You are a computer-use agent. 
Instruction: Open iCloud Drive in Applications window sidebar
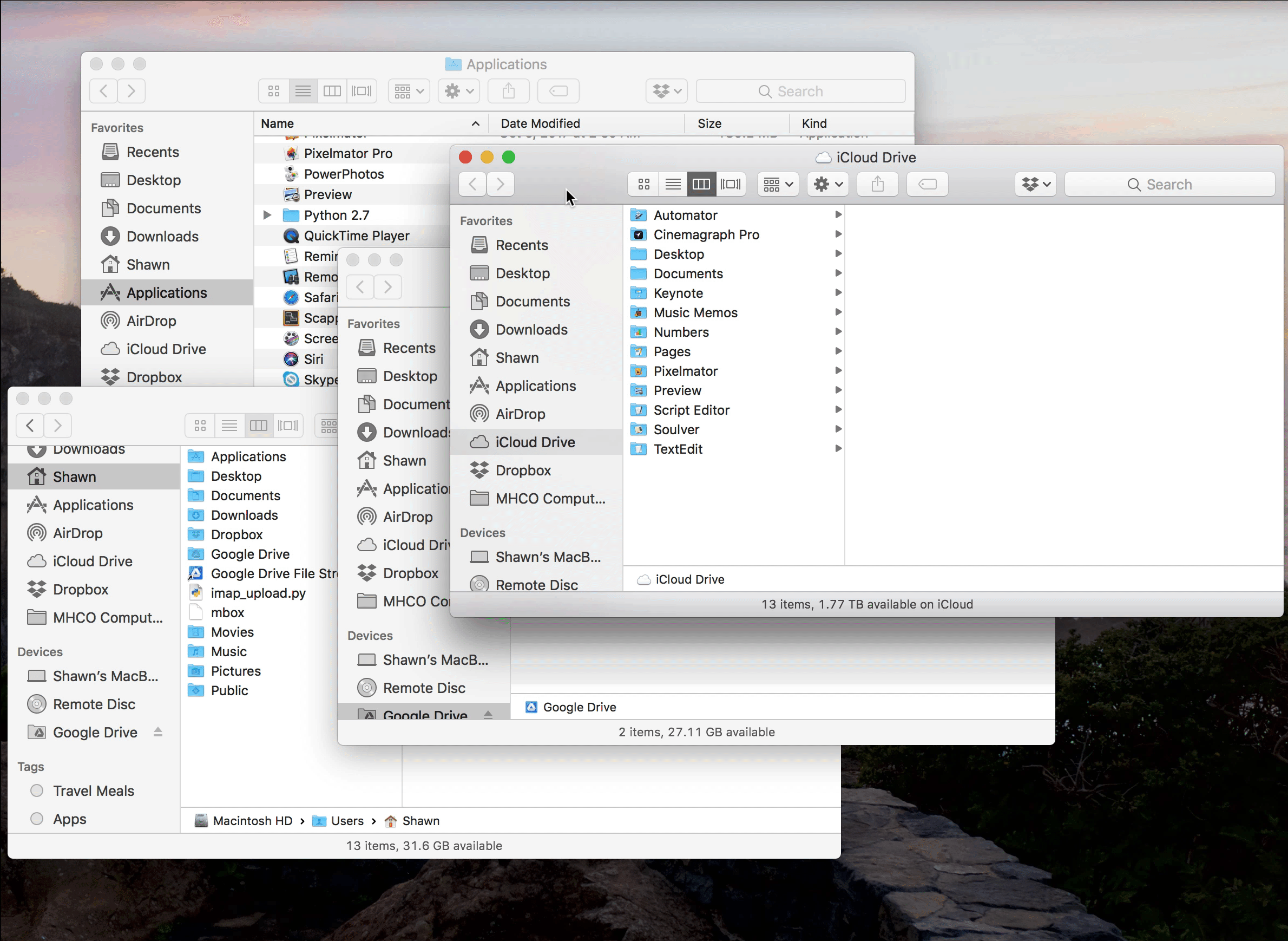tap(167, 349)
